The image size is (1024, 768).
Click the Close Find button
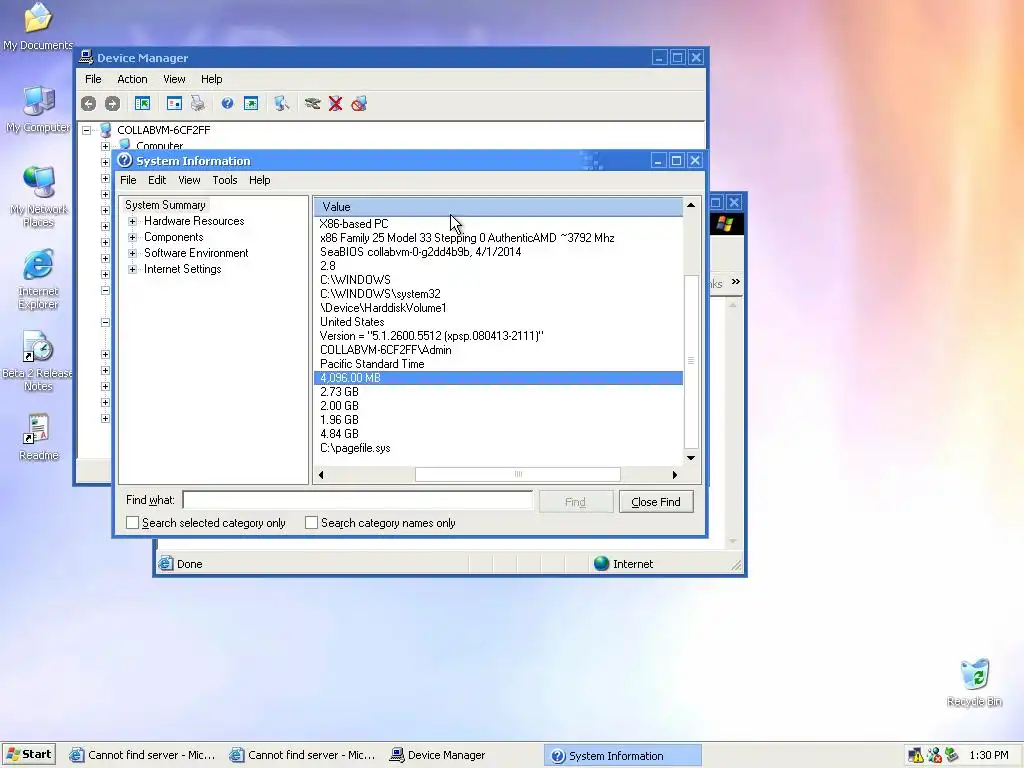(656, 502)
